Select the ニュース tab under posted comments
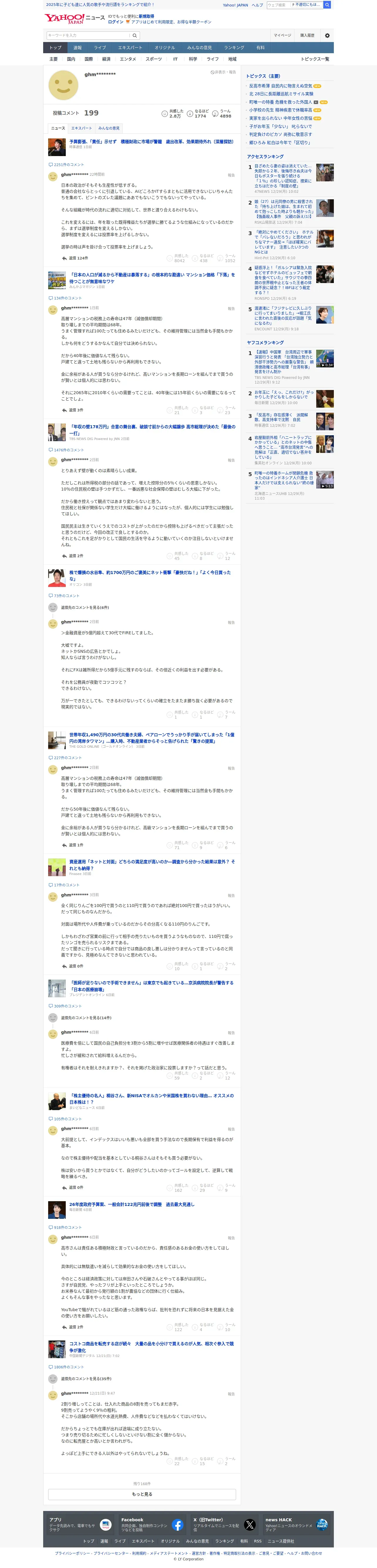Screen dimensions: 377x1568 click(x=58, y=128)
